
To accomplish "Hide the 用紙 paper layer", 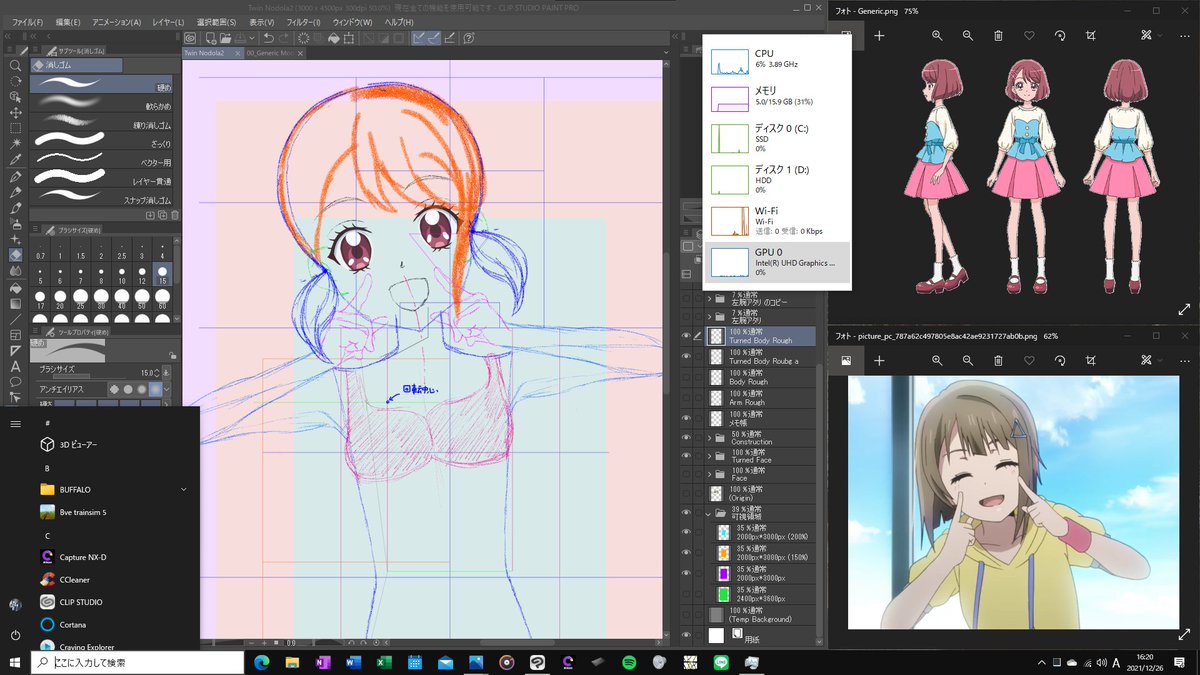I will tap(686, 634).
